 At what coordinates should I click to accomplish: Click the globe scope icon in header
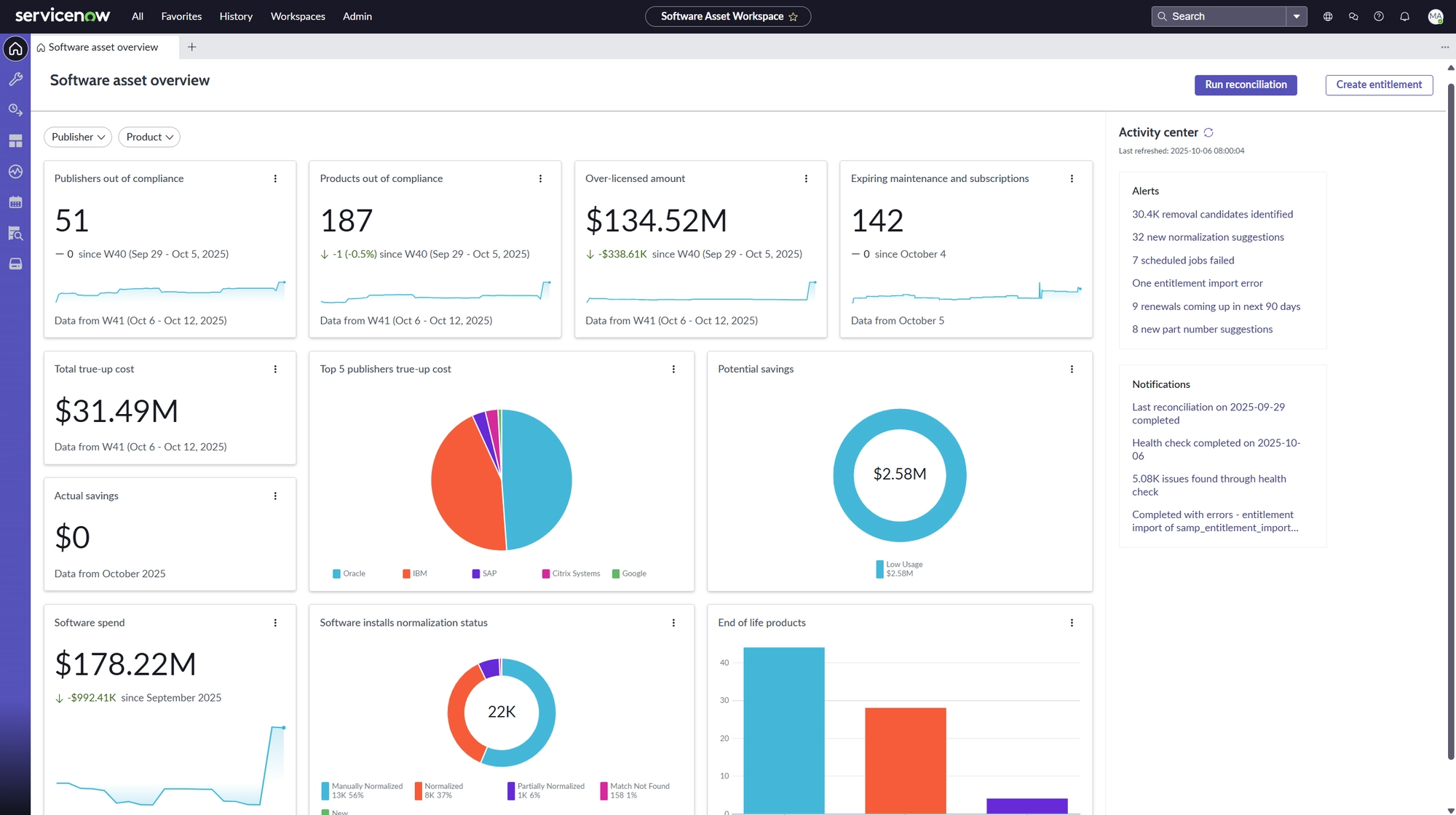point(1328,17)
